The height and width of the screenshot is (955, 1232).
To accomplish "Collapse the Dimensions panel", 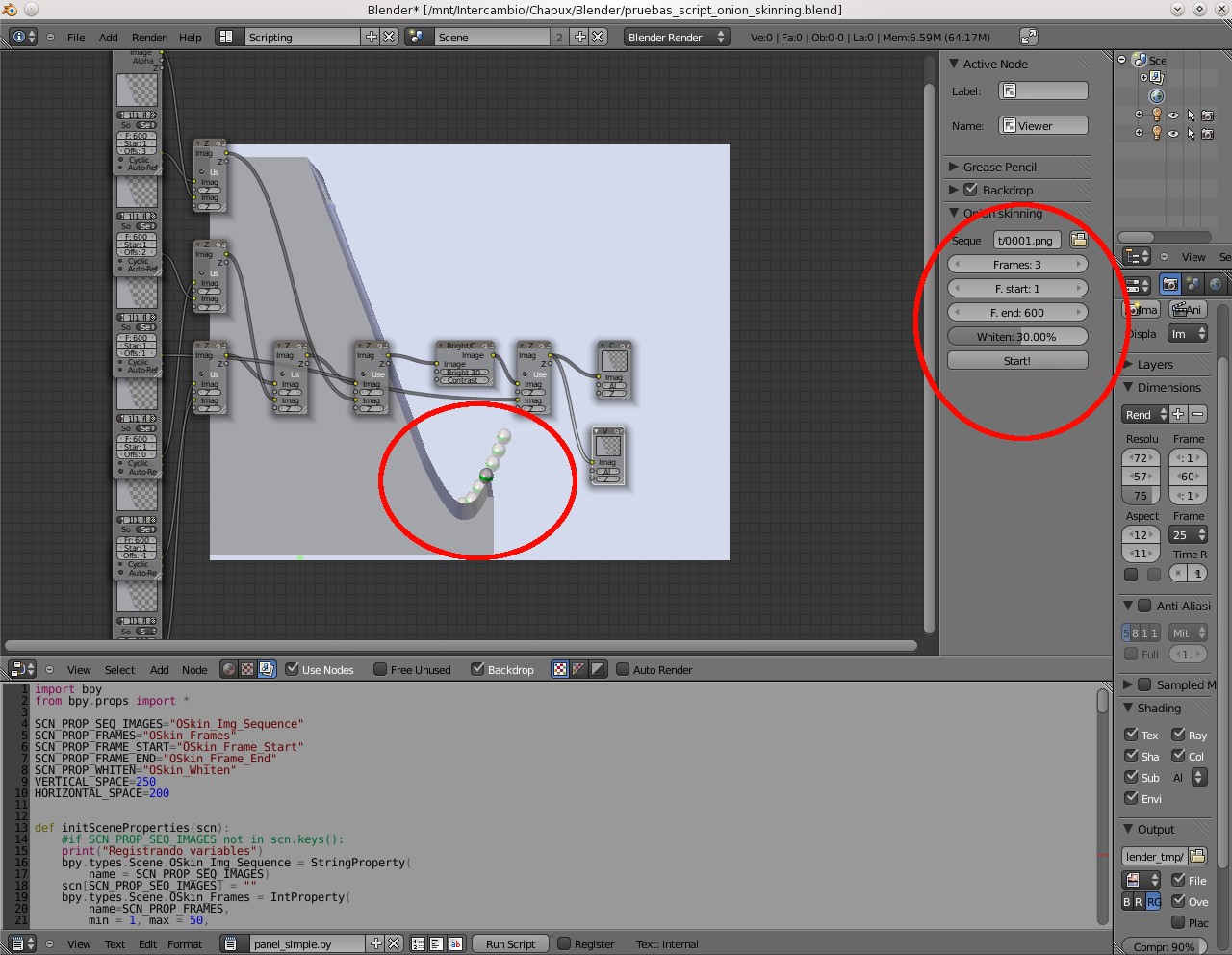I will click(x=1128, y=387).
